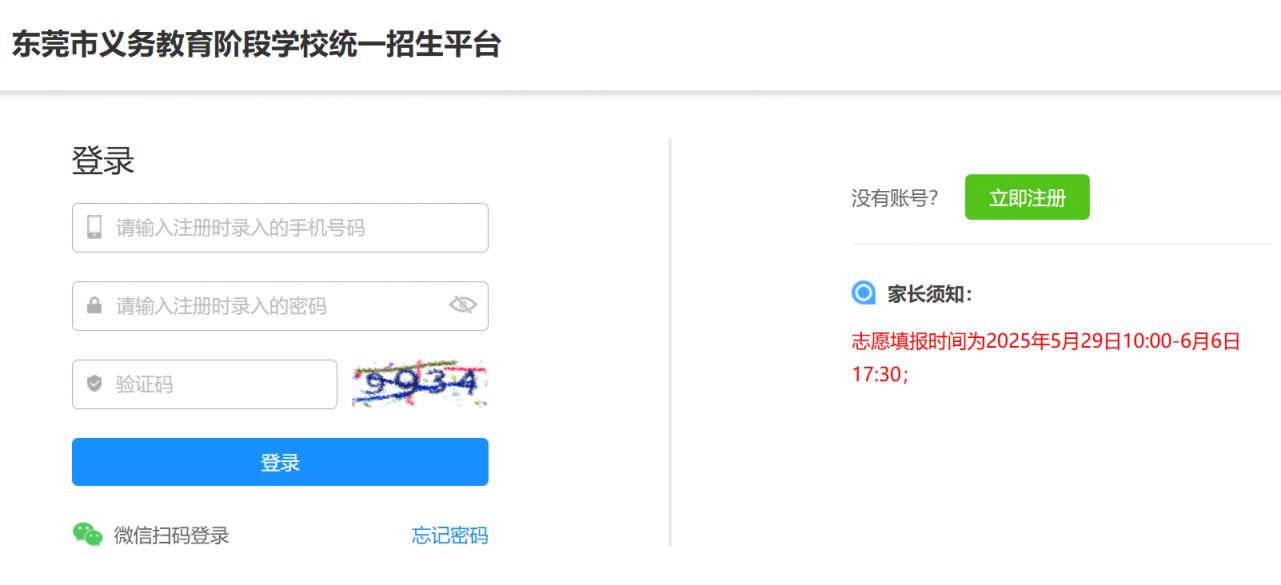Click the green WeChat logo icon
The image size is (1281, 585).
(88, 535)
